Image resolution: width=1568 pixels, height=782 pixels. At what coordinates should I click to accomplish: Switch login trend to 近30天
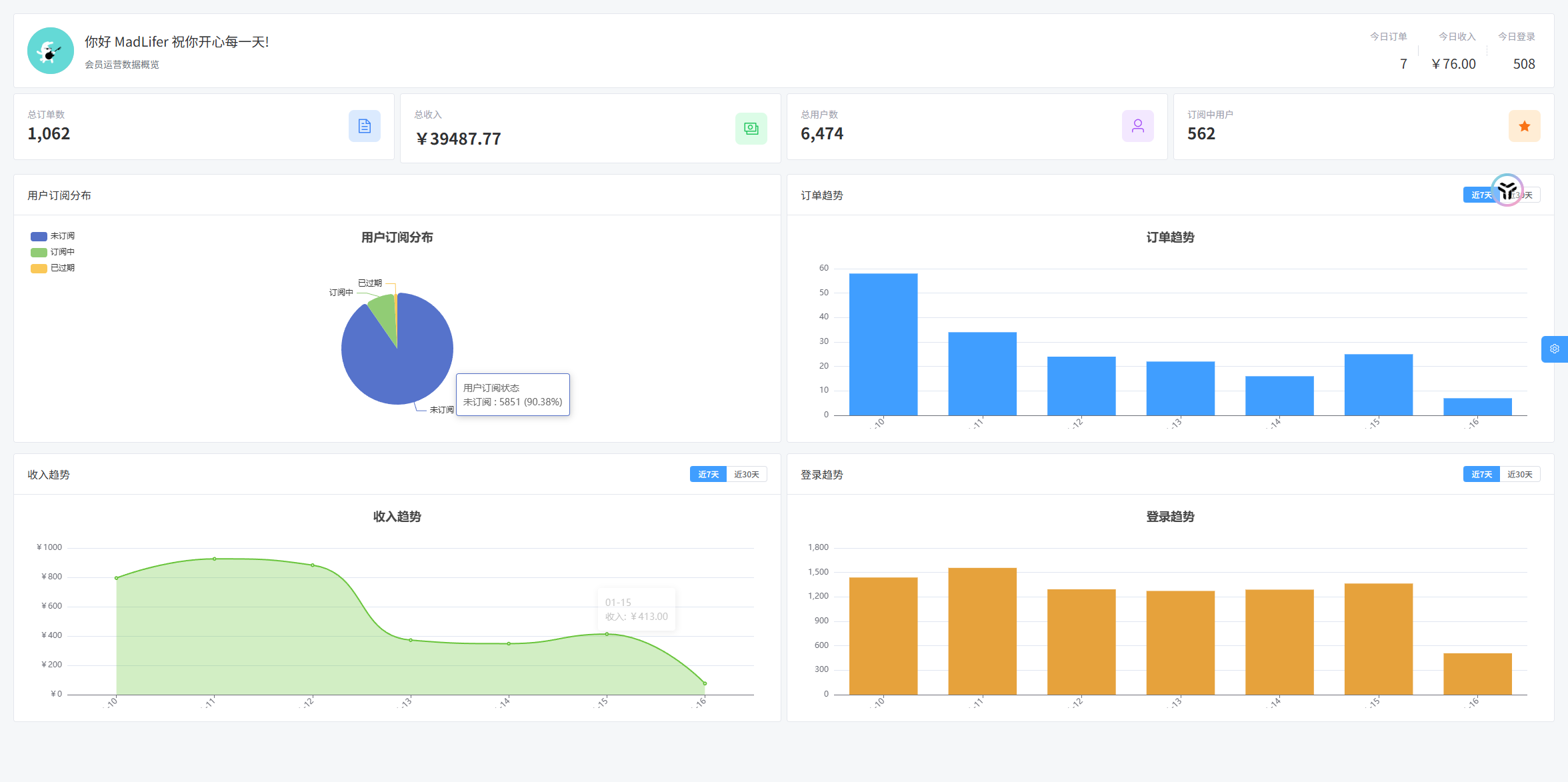point(1519,475)
